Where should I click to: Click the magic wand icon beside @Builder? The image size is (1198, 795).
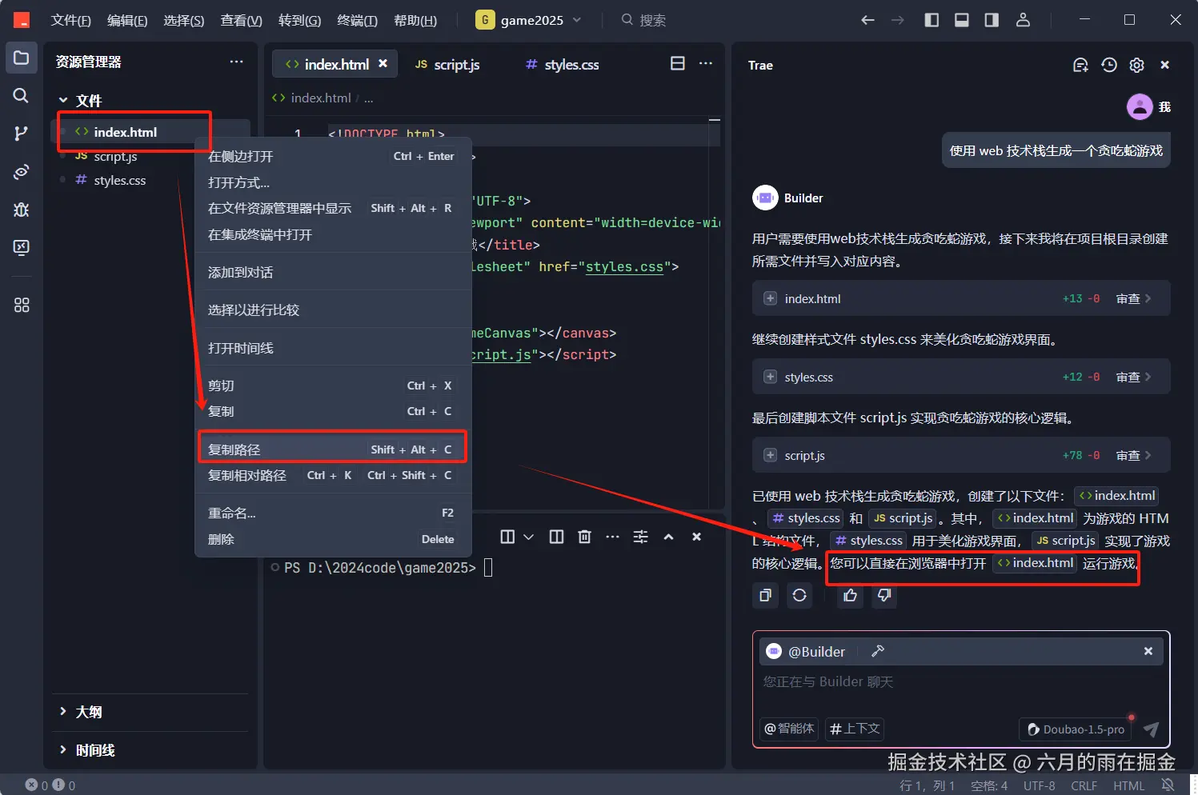(x=878, y=651)
